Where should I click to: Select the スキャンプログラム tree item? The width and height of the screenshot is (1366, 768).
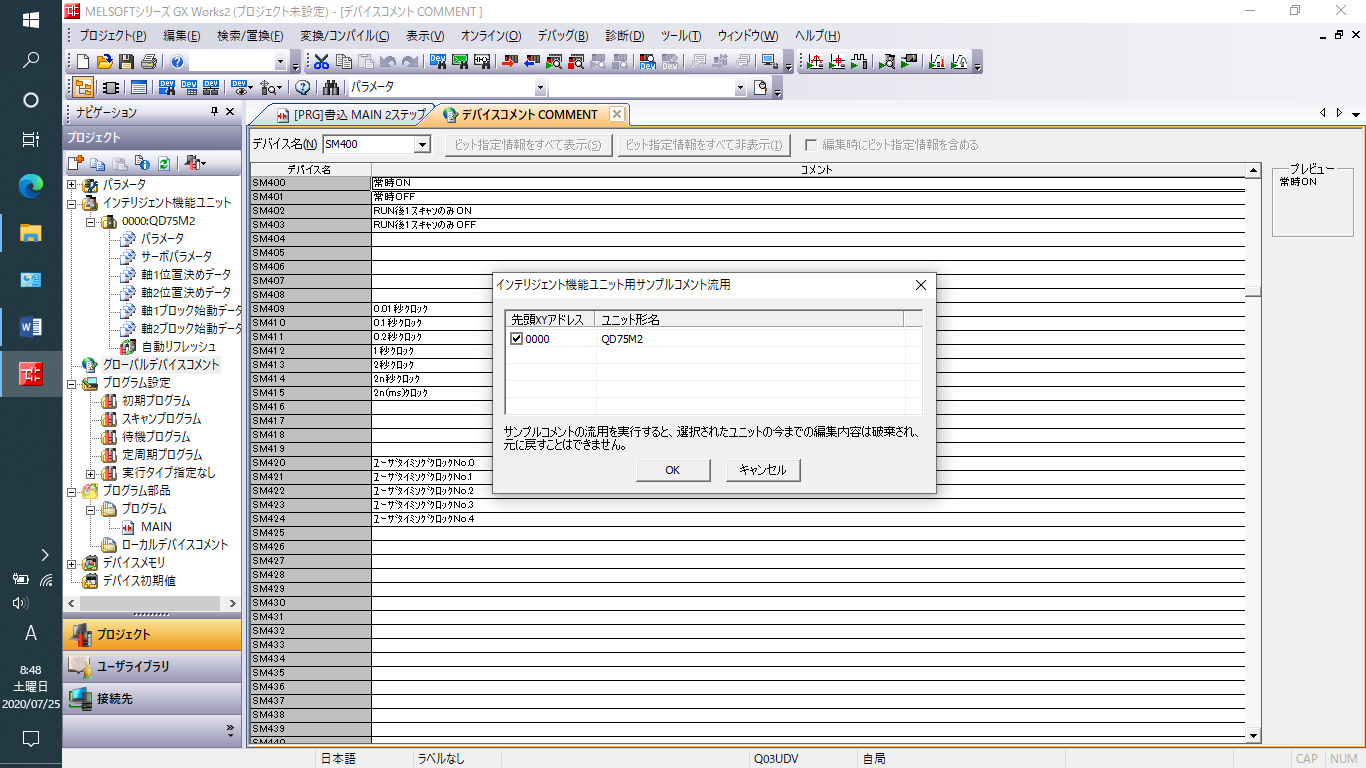coord(161,419)
